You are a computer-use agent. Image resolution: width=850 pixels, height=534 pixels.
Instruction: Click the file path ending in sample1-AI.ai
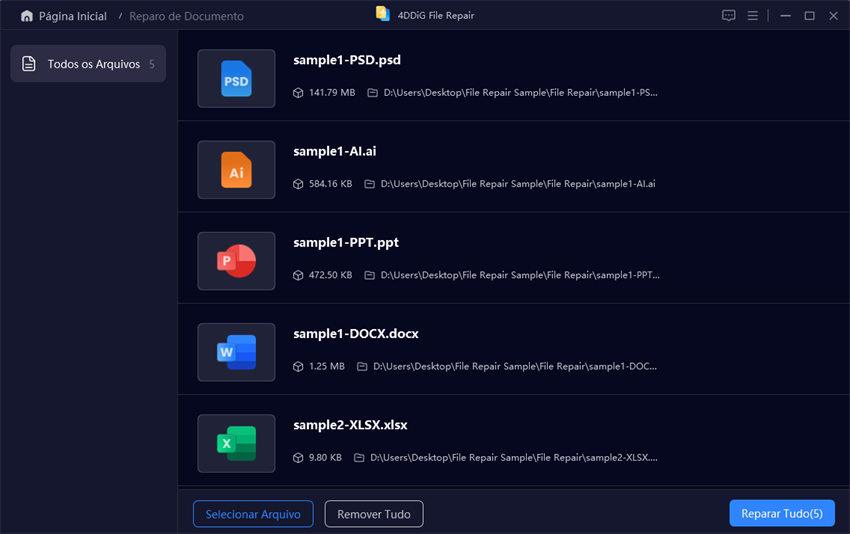click(x=518, y=184)
